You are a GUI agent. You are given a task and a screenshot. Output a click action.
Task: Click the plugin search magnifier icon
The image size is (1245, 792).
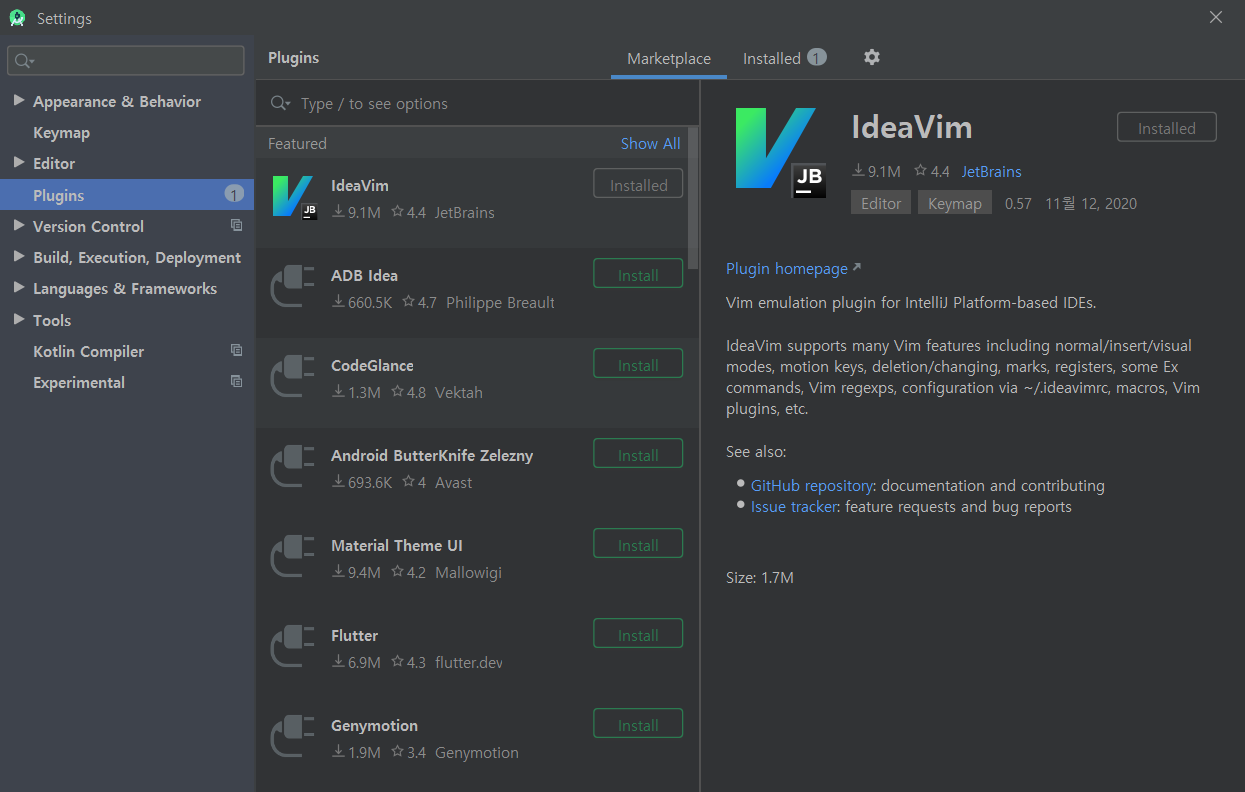tap(280, 104)
